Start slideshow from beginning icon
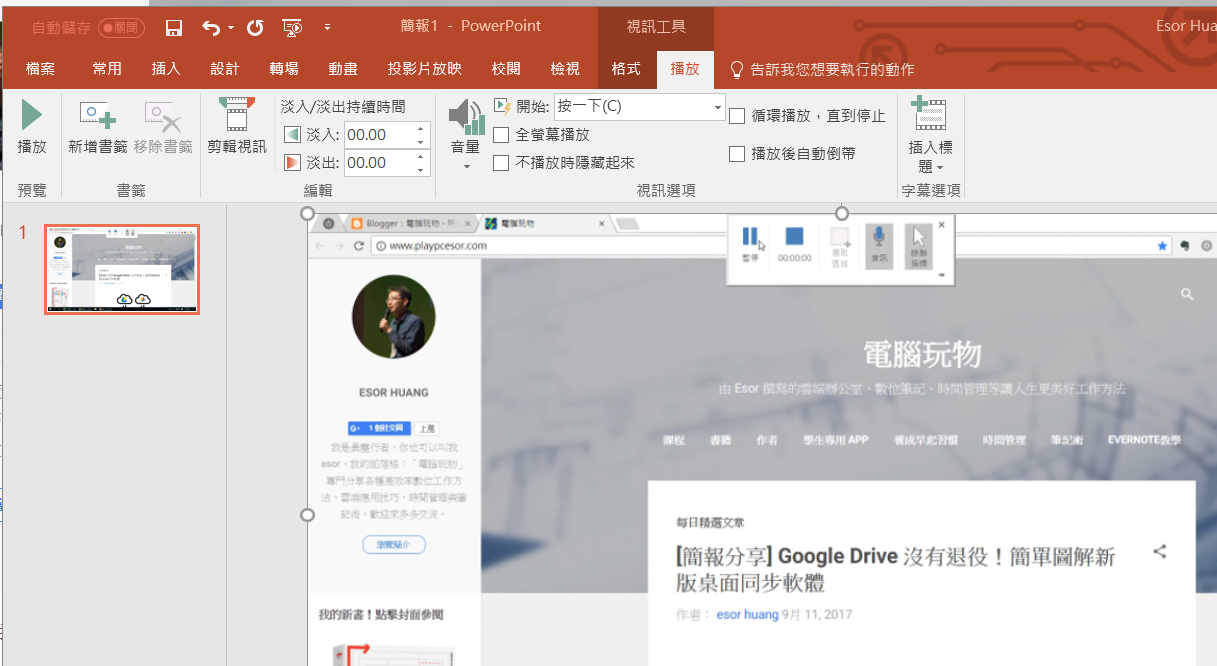The image size is (1217, 666). click(x=292, y=28)
